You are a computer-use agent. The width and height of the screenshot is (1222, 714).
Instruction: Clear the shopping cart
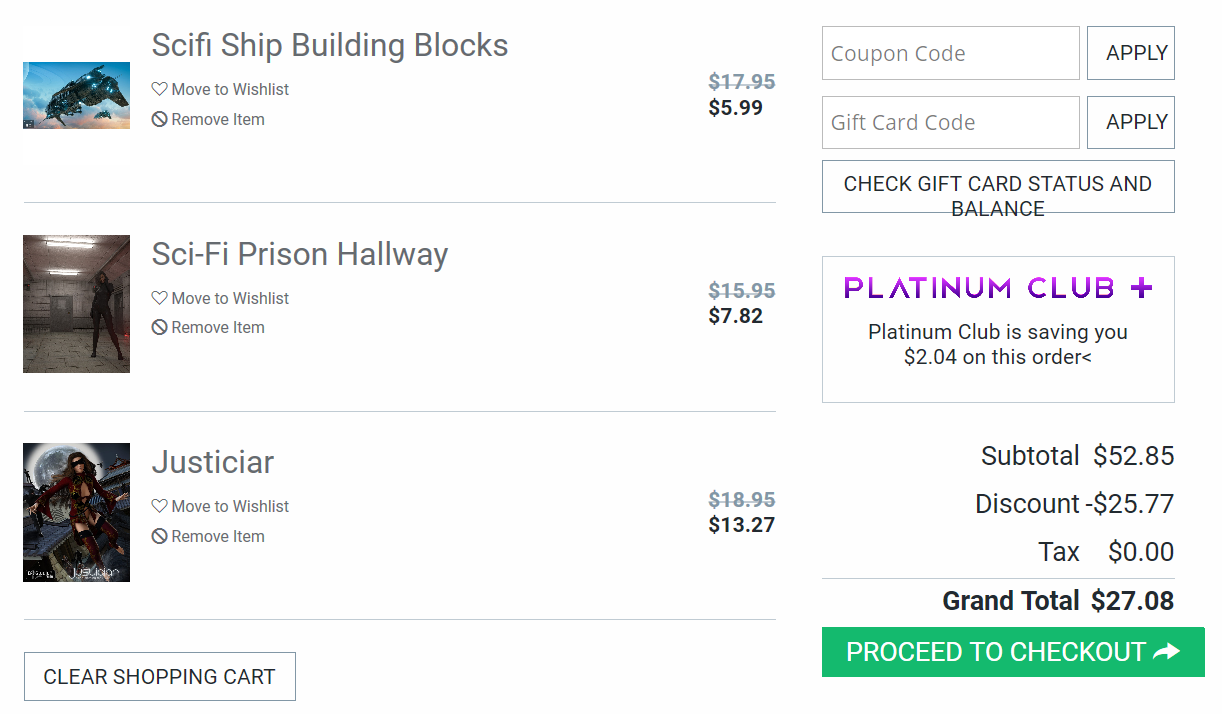159,677
